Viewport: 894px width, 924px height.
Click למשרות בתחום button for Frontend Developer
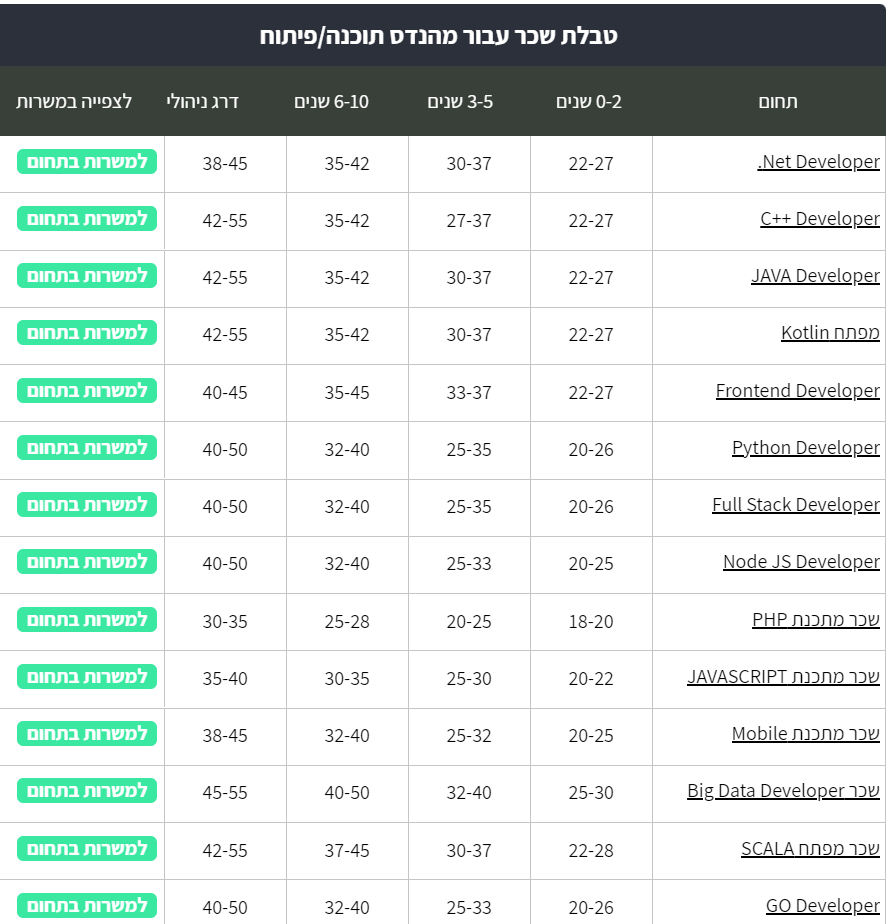[x=88, y=390]
